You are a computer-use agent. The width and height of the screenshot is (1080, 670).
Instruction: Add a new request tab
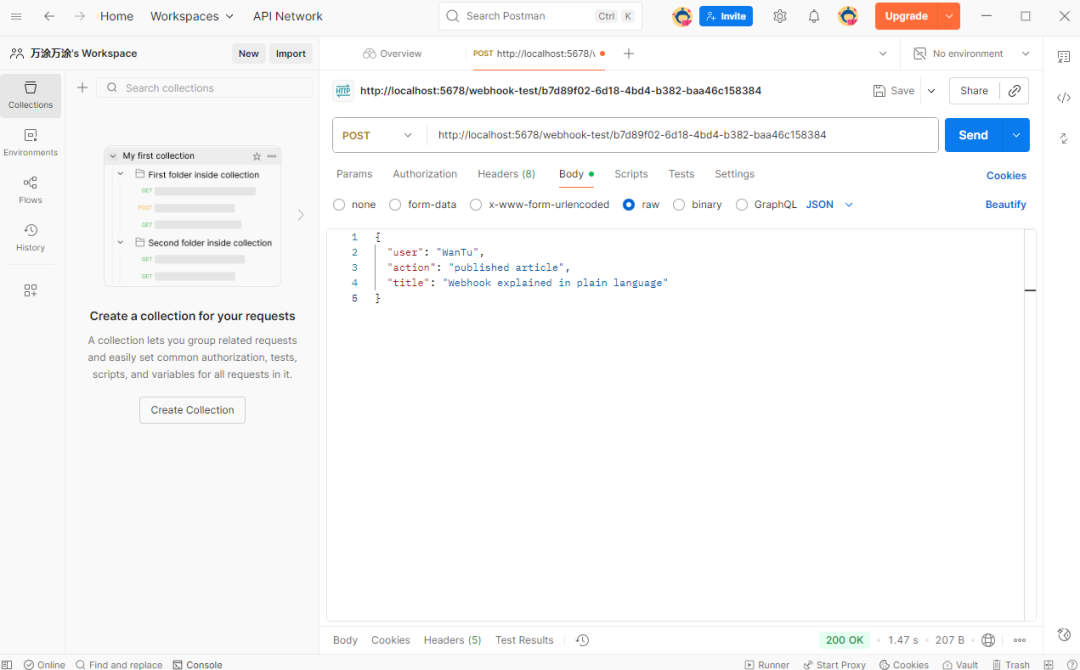(629, 54)
